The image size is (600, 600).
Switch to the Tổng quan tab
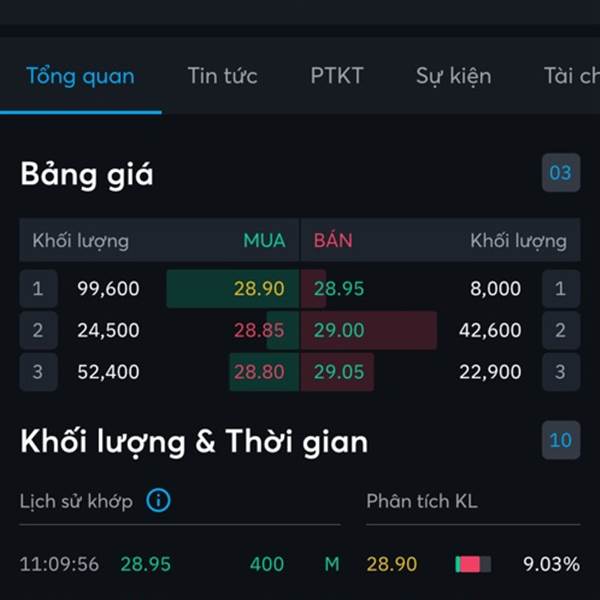click(80, 76)
